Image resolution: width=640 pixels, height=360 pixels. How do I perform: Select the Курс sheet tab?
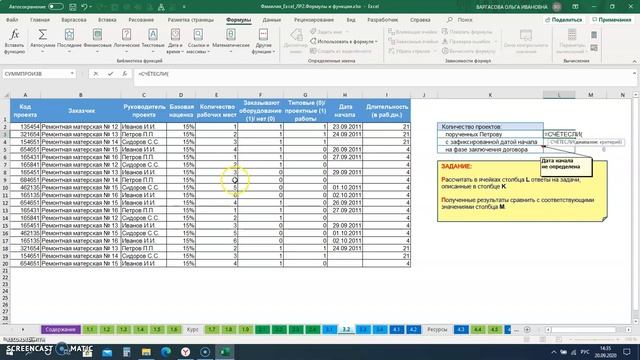point(193,329)
